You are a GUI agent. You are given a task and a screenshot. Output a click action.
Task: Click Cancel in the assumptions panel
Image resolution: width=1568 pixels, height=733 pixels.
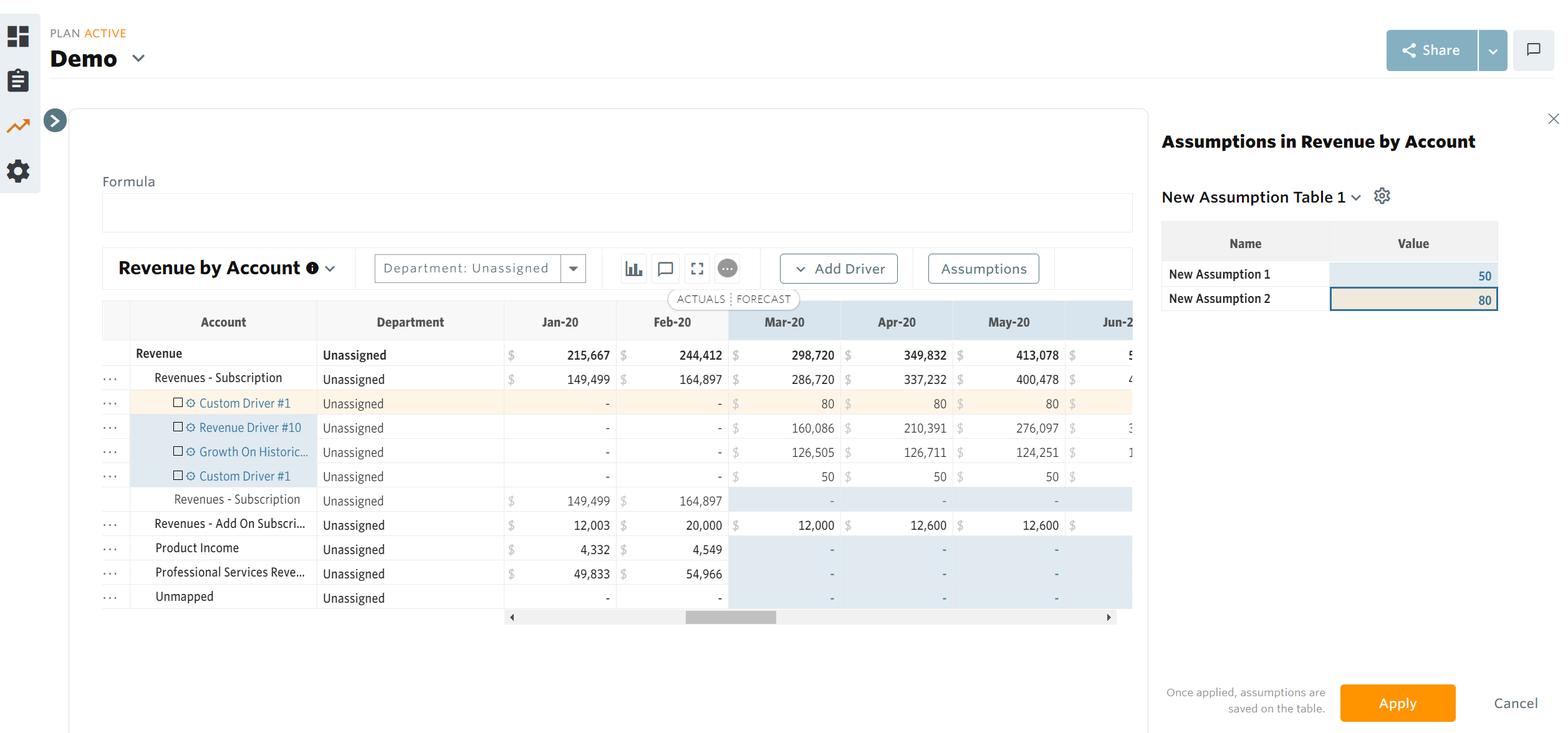(1515, 703)
